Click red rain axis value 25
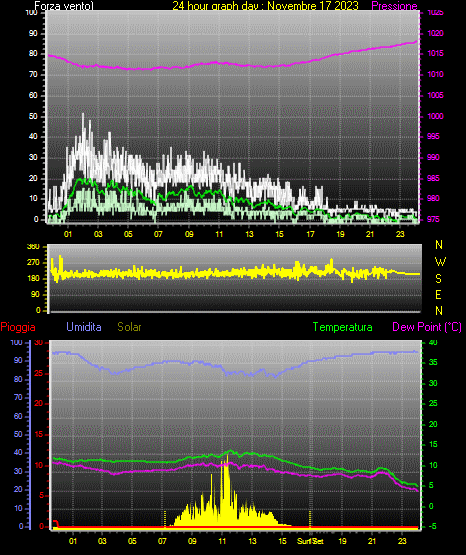 [x=39, y=373]
